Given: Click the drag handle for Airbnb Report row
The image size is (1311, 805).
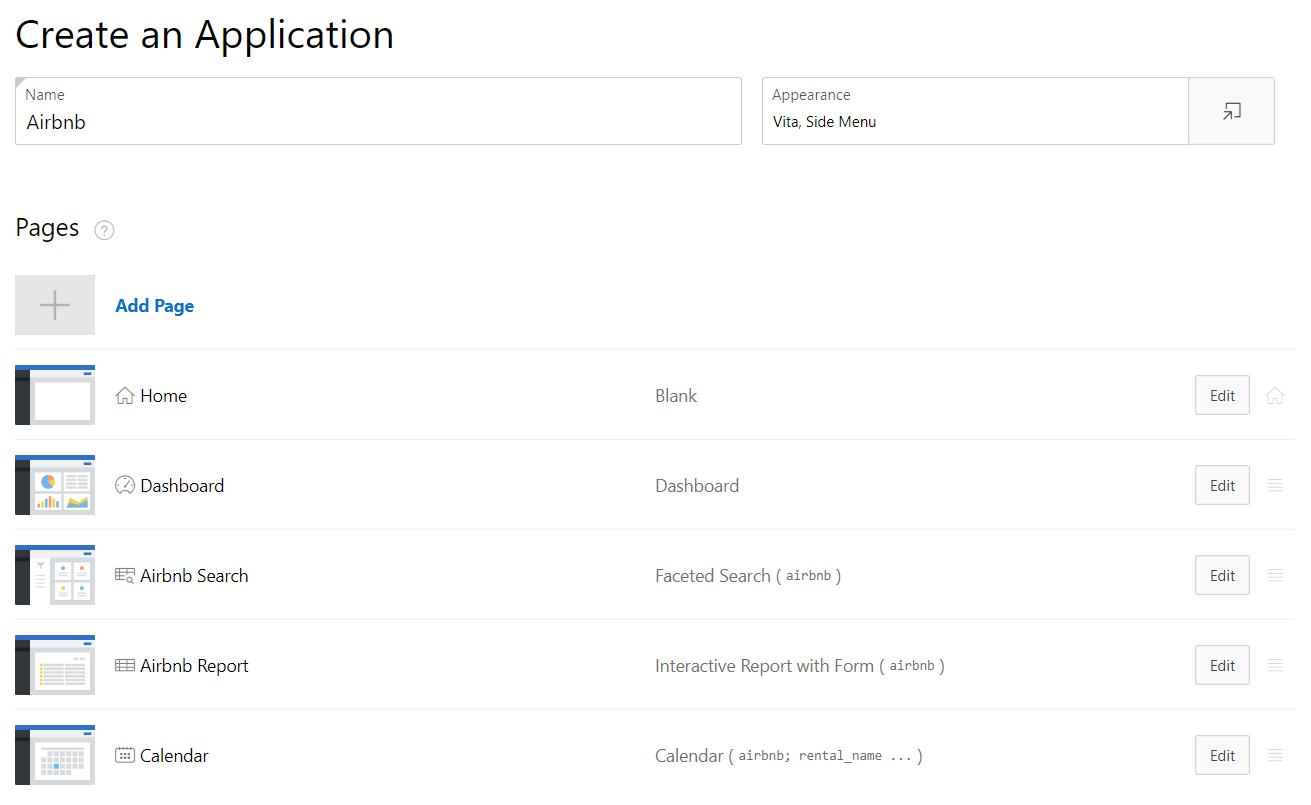Looking at the screenshot, I should coord(1275,665).
